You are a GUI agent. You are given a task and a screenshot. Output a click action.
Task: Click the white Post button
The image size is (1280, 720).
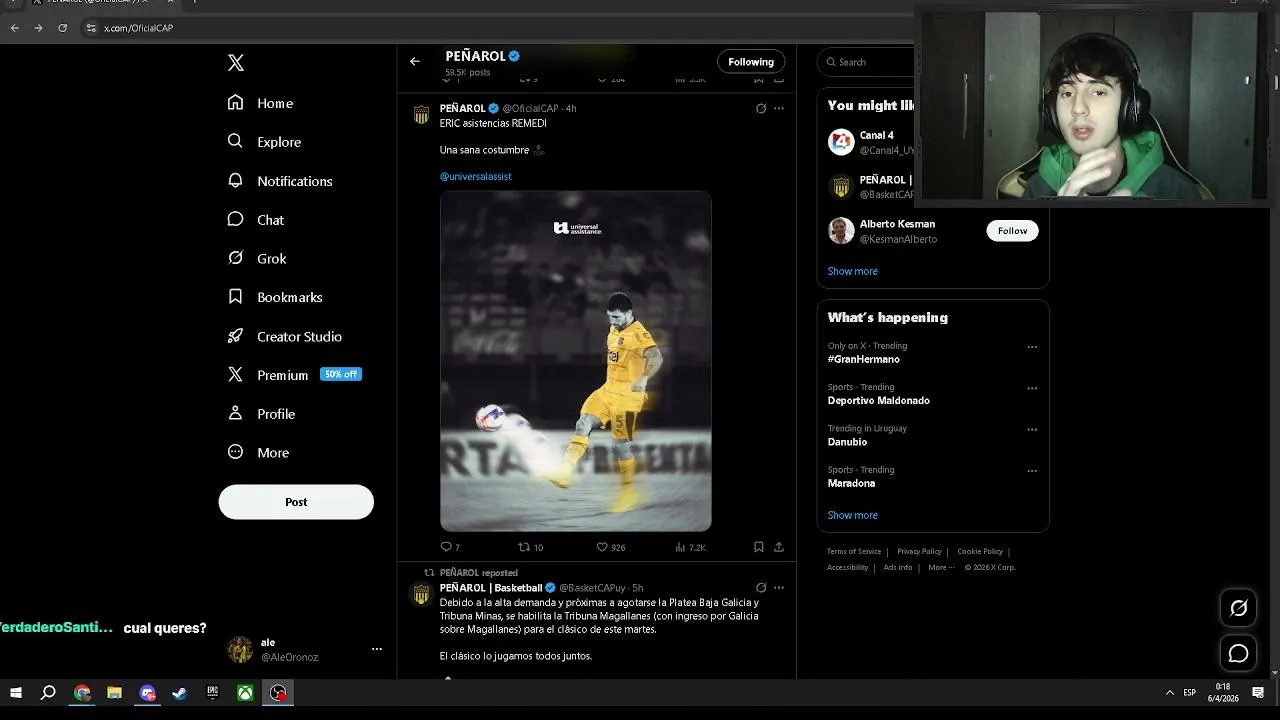(x=296, y=502)
